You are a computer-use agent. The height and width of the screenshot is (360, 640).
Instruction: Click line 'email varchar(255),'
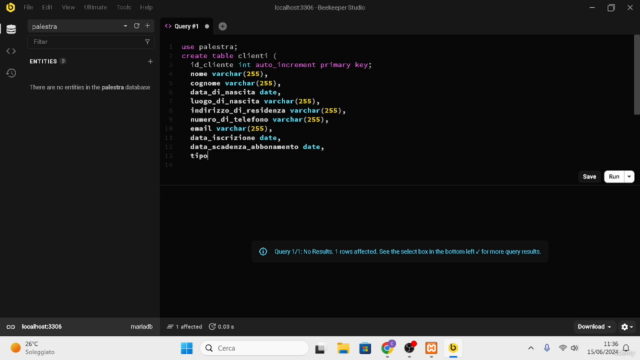[231, 128]
